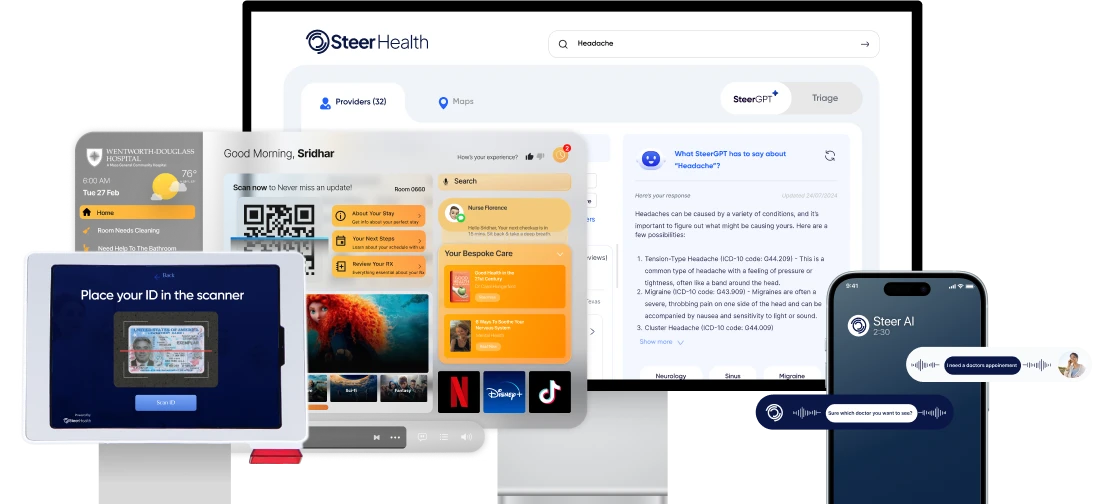Image resolution: width=1110 pixels, height=504 pixels.
Task: Mute using the player volume icon
Action: (466, 437)
